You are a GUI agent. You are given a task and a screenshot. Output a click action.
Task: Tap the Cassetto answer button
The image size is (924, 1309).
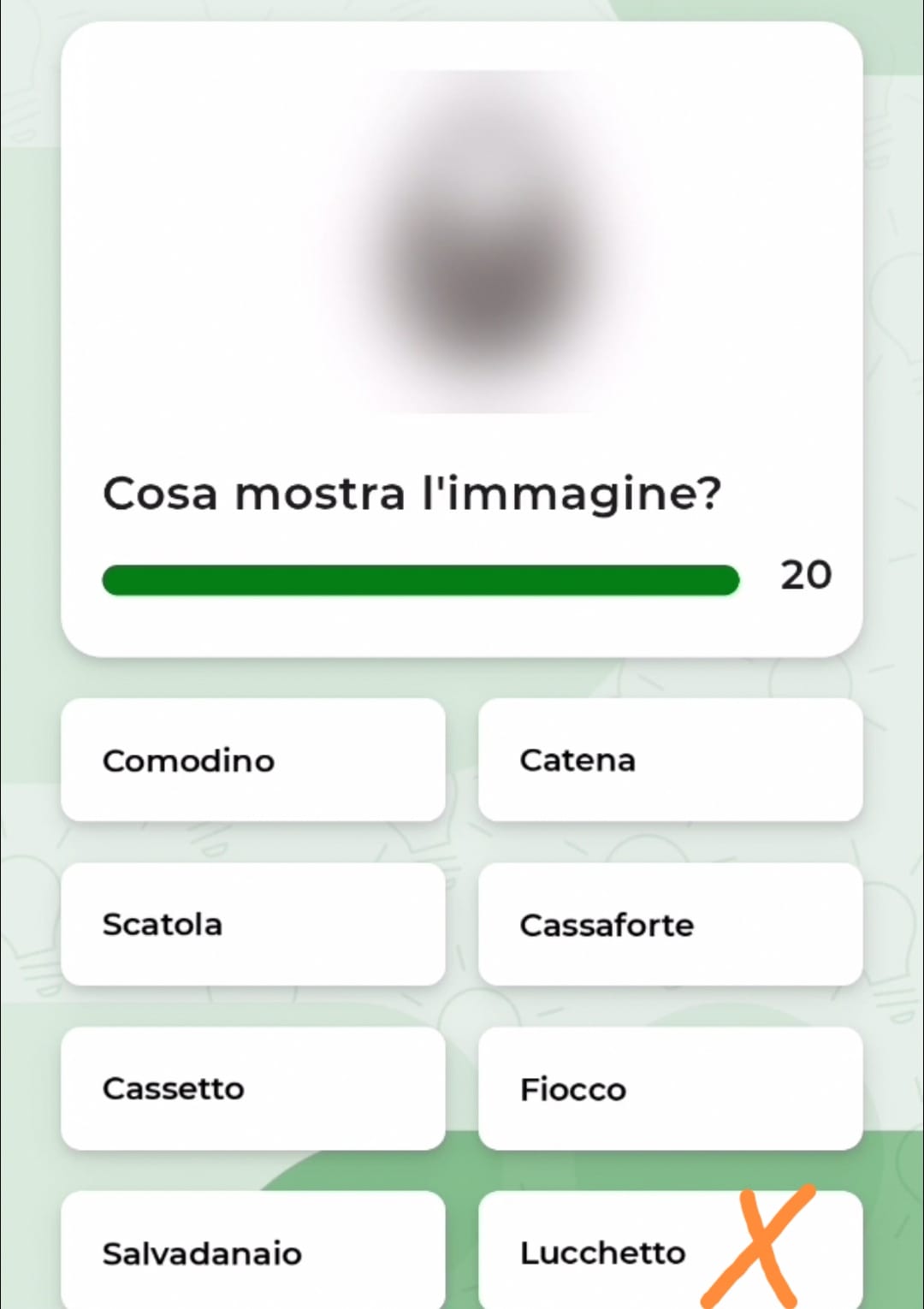[x=253, y=1088]
